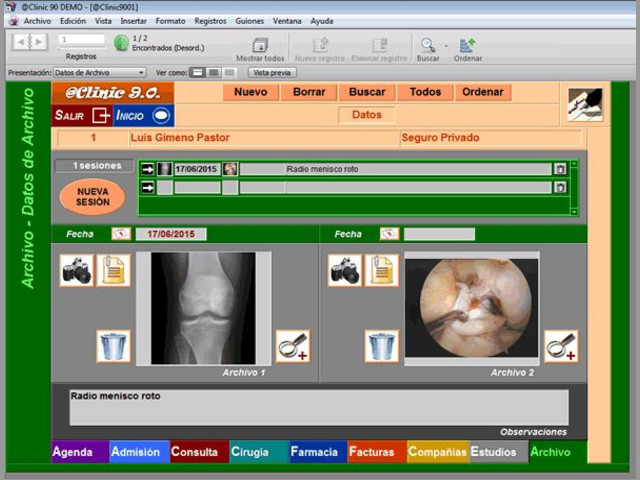The width and height of the screenshot is (640, 480).
Task: Click the orange Ordenar button
Action: [482, 92]
